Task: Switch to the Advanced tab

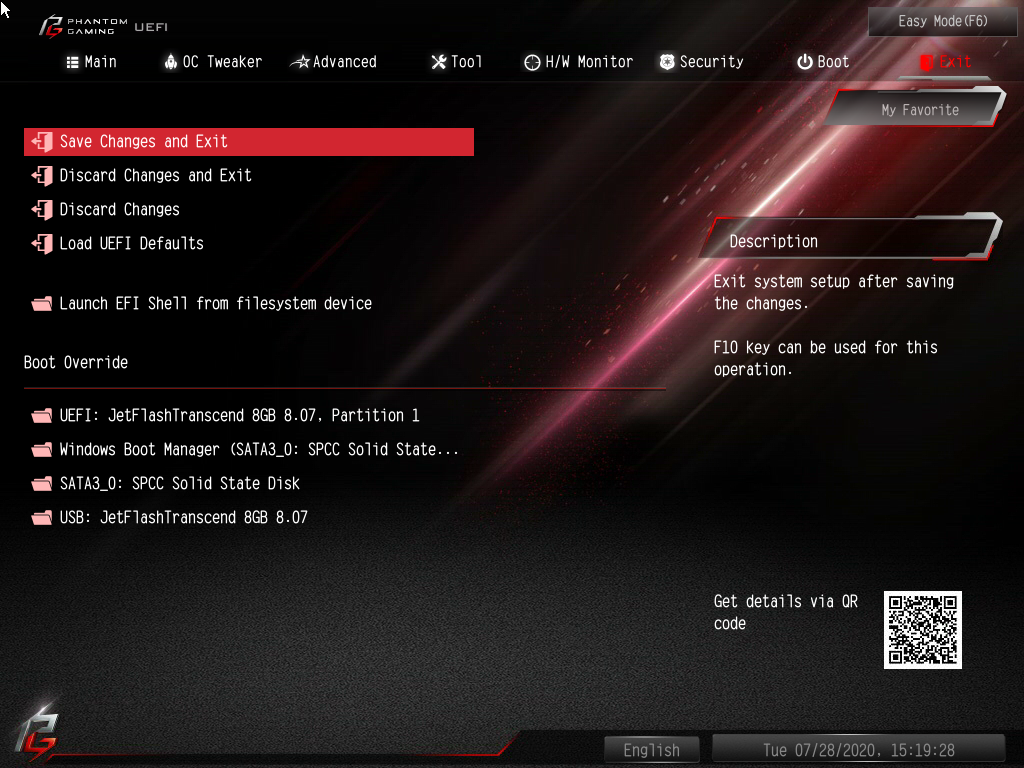Action: click(334, 62)
